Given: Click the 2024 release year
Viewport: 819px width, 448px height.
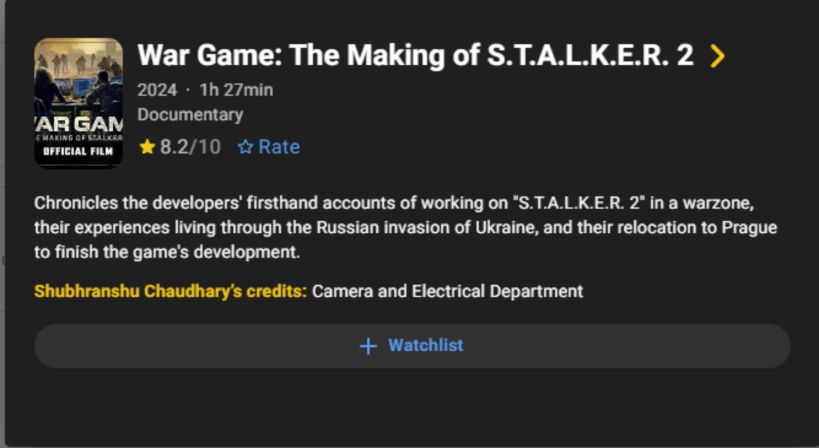Looking at the screenshot, I should click(157, 90).
